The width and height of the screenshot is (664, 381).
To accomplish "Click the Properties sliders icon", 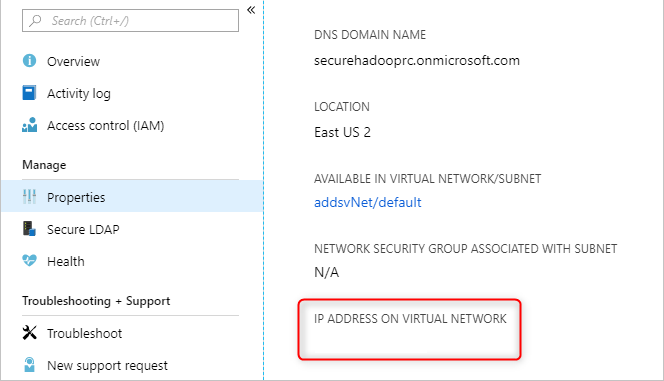I will point(29,196).
